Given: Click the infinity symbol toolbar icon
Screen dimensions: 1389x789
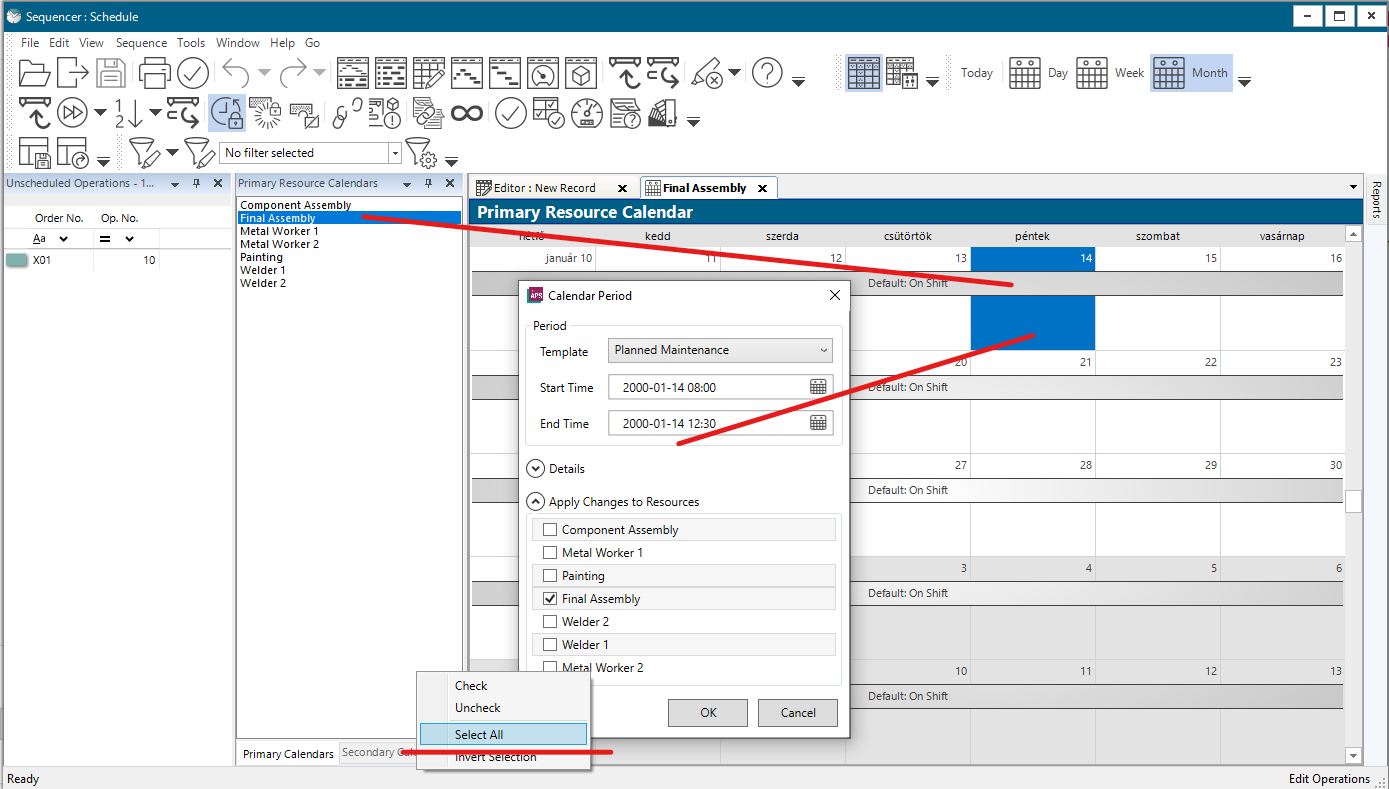Looking at the screenshot, I should [467, 114].
